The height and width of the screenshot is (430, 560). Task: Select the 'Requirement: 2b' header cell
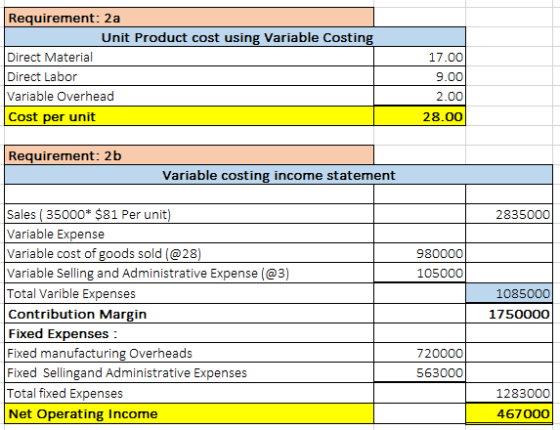[x=189, y=155]
